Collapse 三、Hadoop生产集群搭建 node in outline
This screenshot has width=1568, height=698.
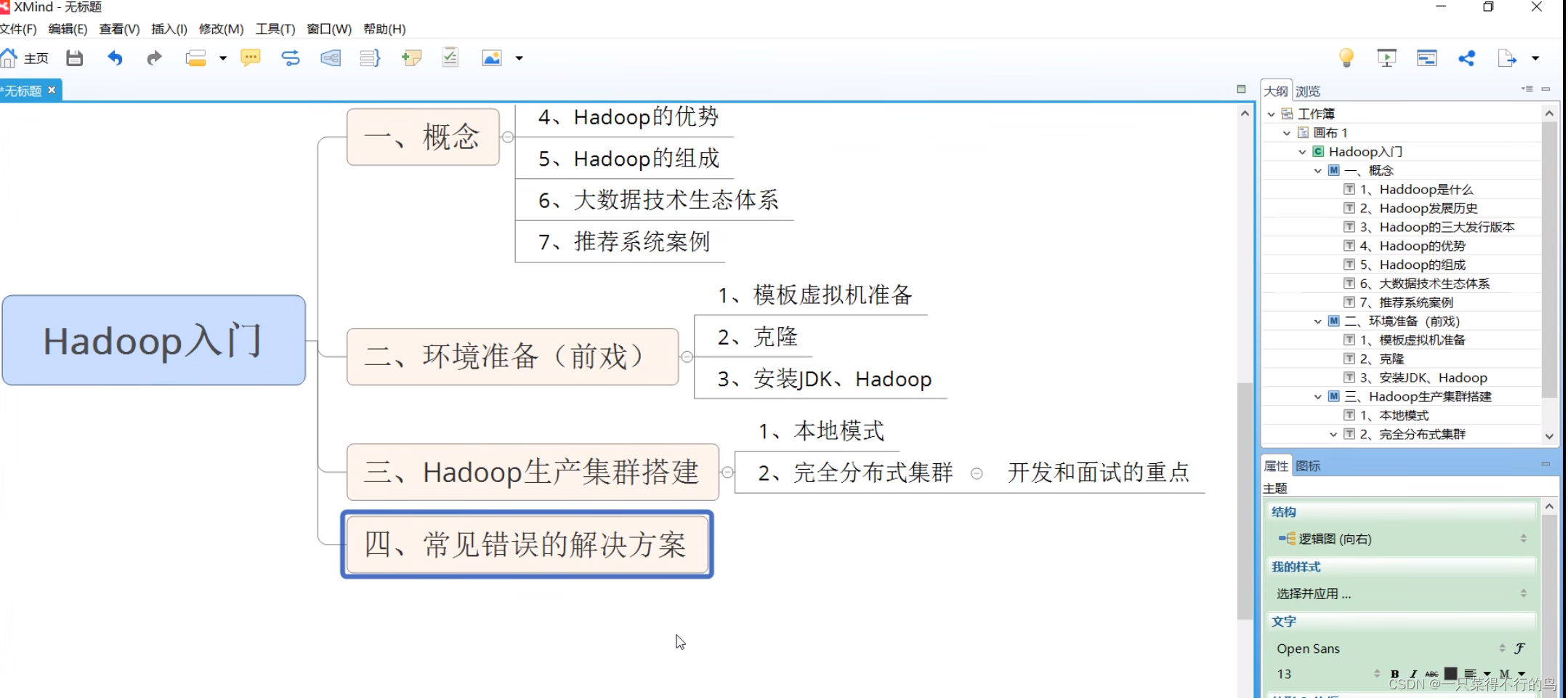[1318, 397]
